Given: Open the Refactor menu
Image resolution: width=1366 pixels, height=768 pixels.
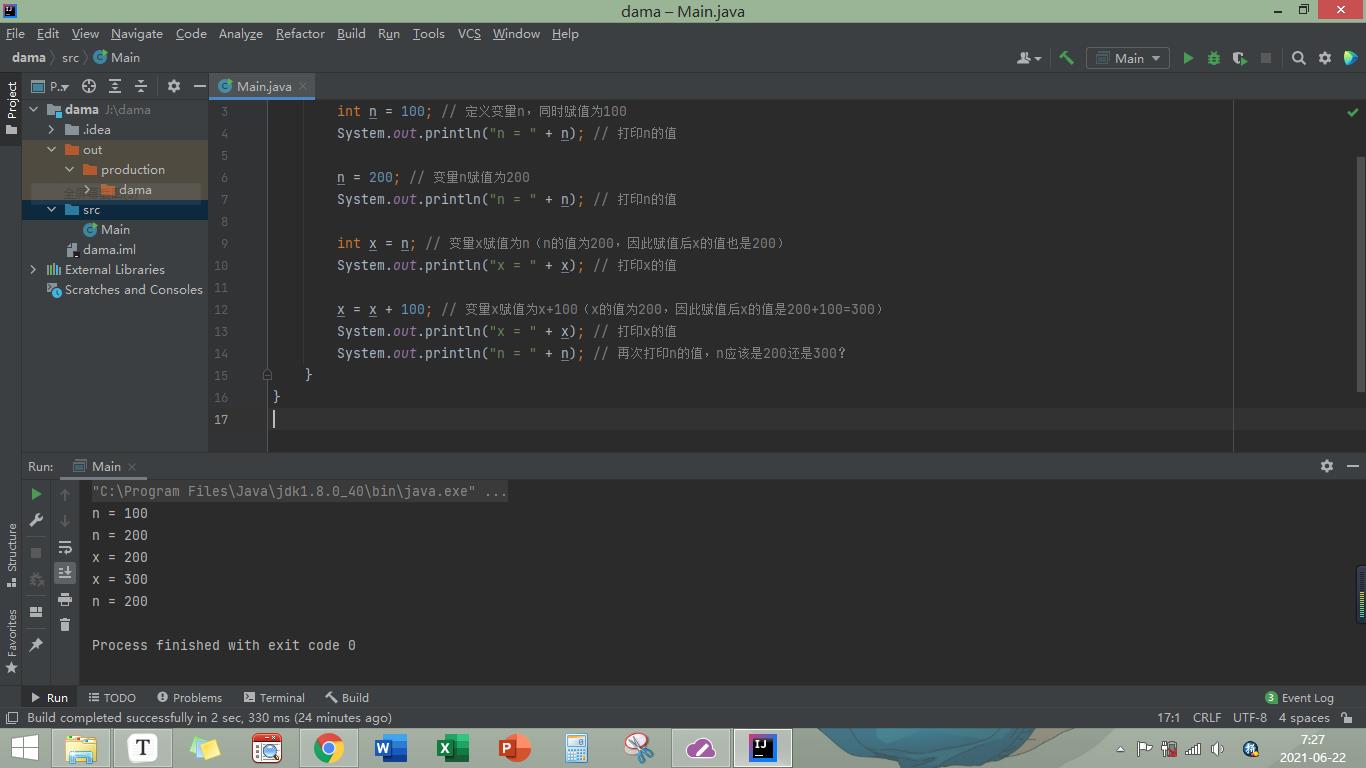Looking at the screenshot, I should [x=300, y=33].
